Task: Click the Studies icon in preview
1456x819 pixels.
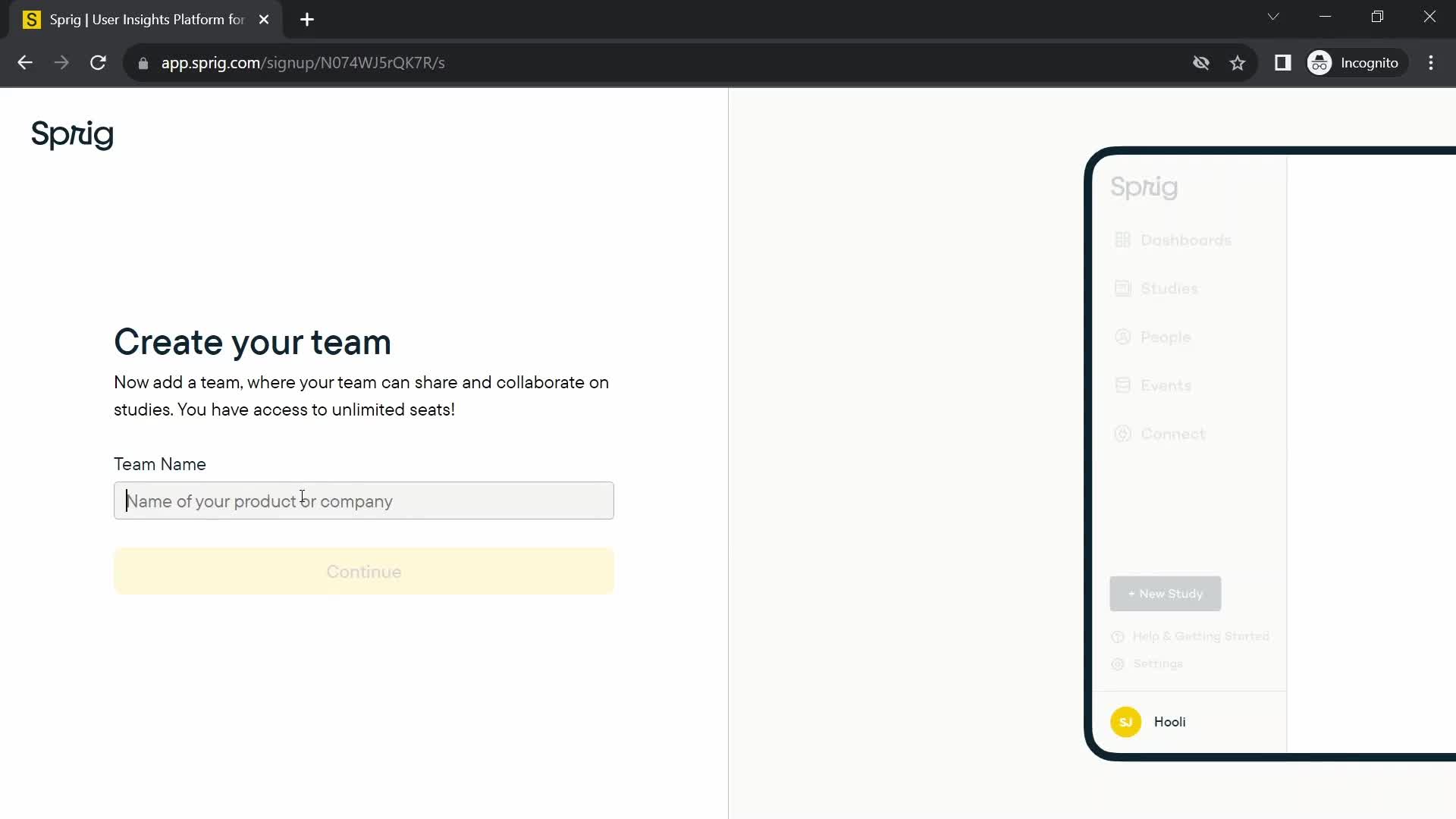Action: click(1123, 288)
